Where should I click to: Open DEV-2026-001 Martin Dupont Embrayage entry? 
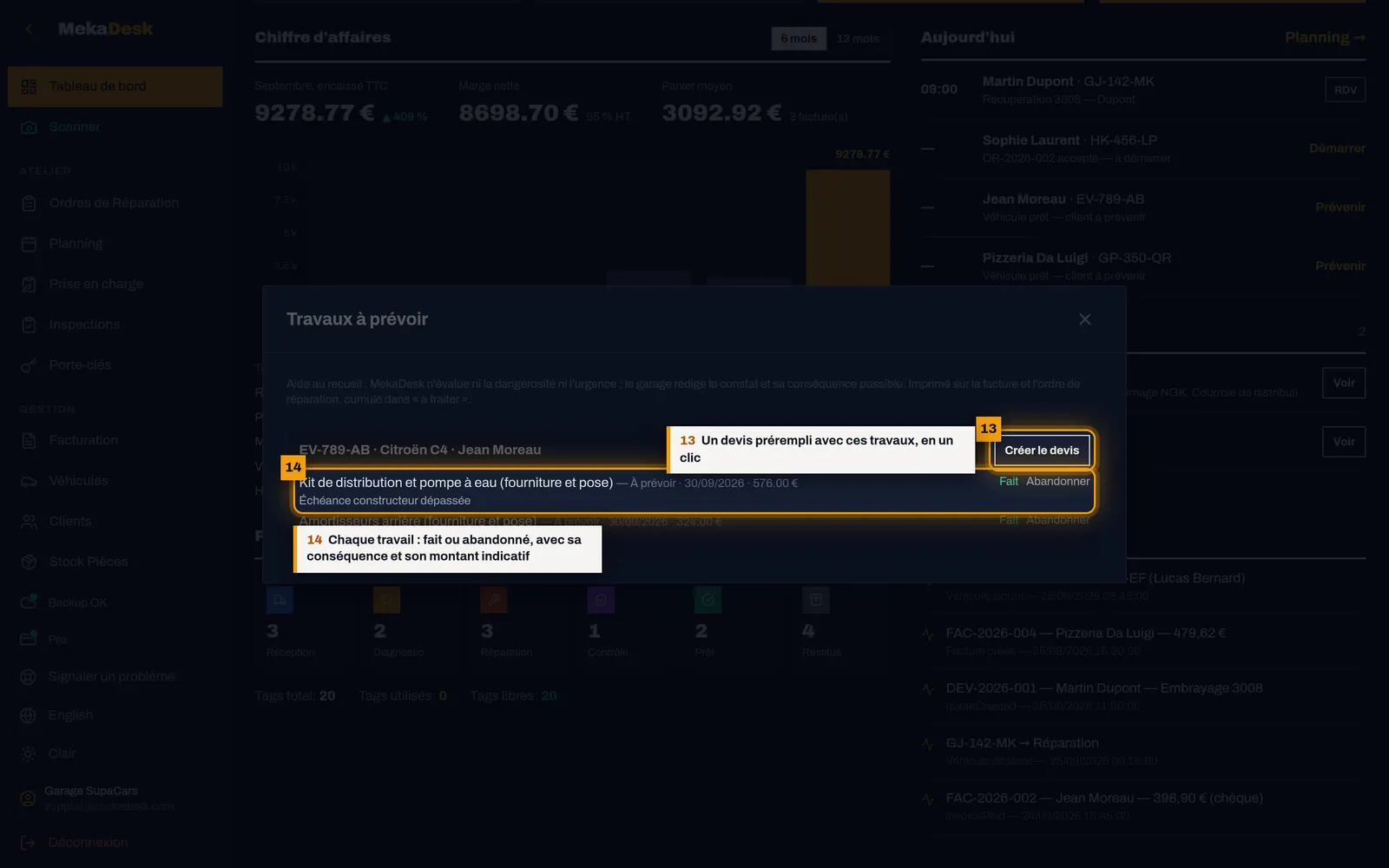point(1143,696)
